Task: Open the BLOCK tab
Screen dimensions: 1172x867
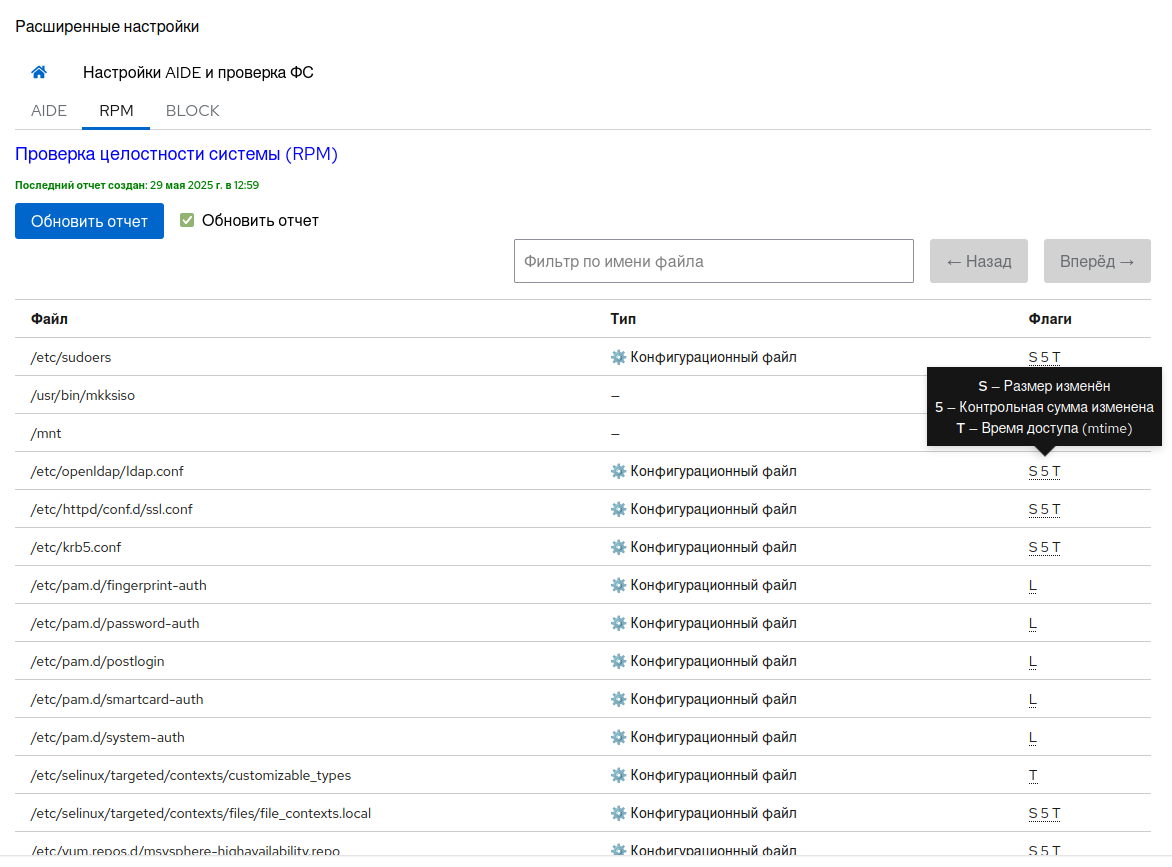Action: 192,110
